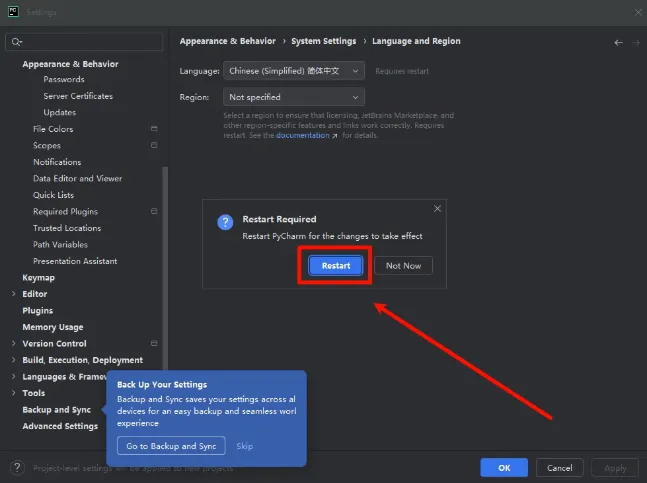Select Backup and Sync in settings tree

coord(57,410)
